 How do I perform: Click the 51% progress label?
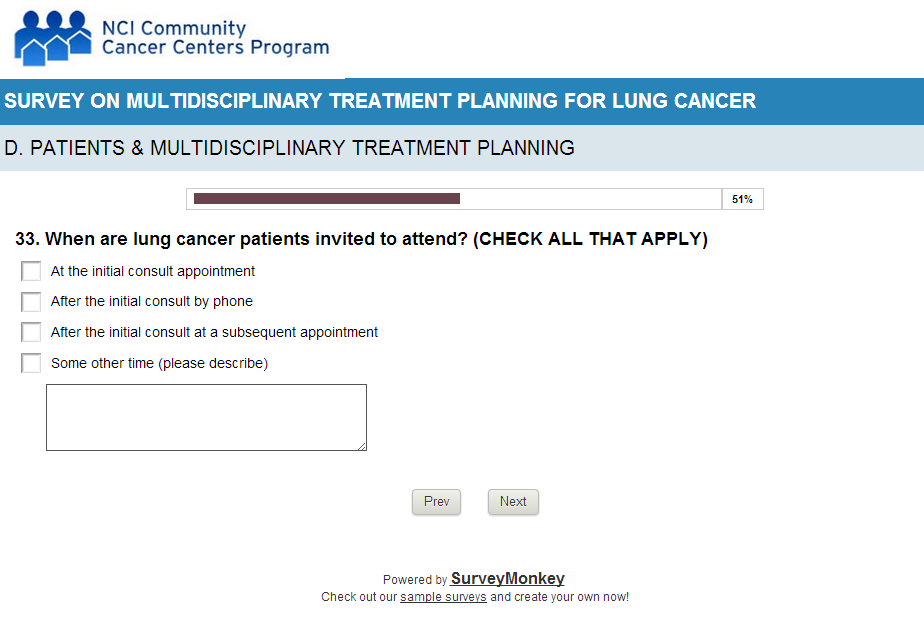coord(742,199)
